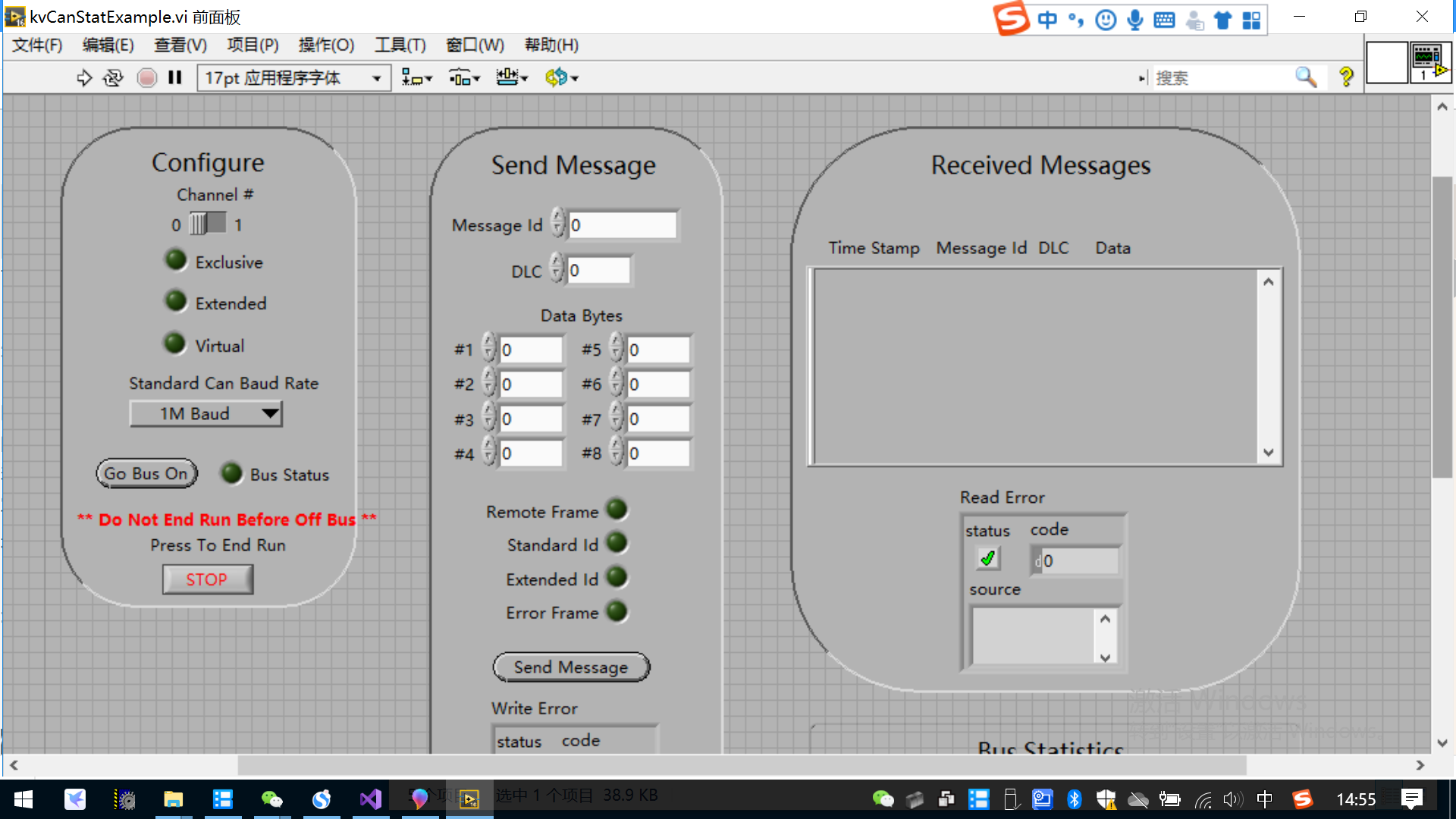Click the Message Id input field
The width and height of the screenshot is (1456, 819).
(x=622, y=225)
